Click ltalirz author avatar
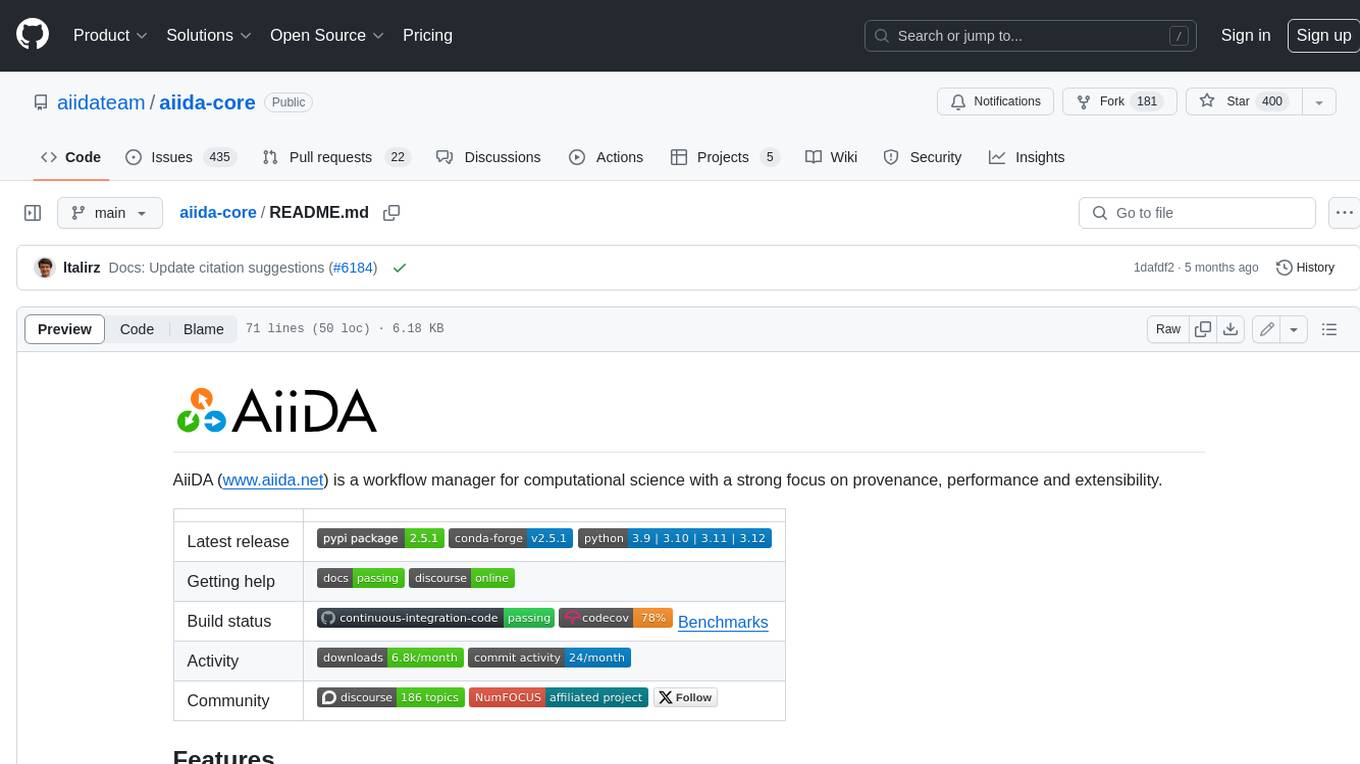The image size is (1360, 764). tap(44, 268)
